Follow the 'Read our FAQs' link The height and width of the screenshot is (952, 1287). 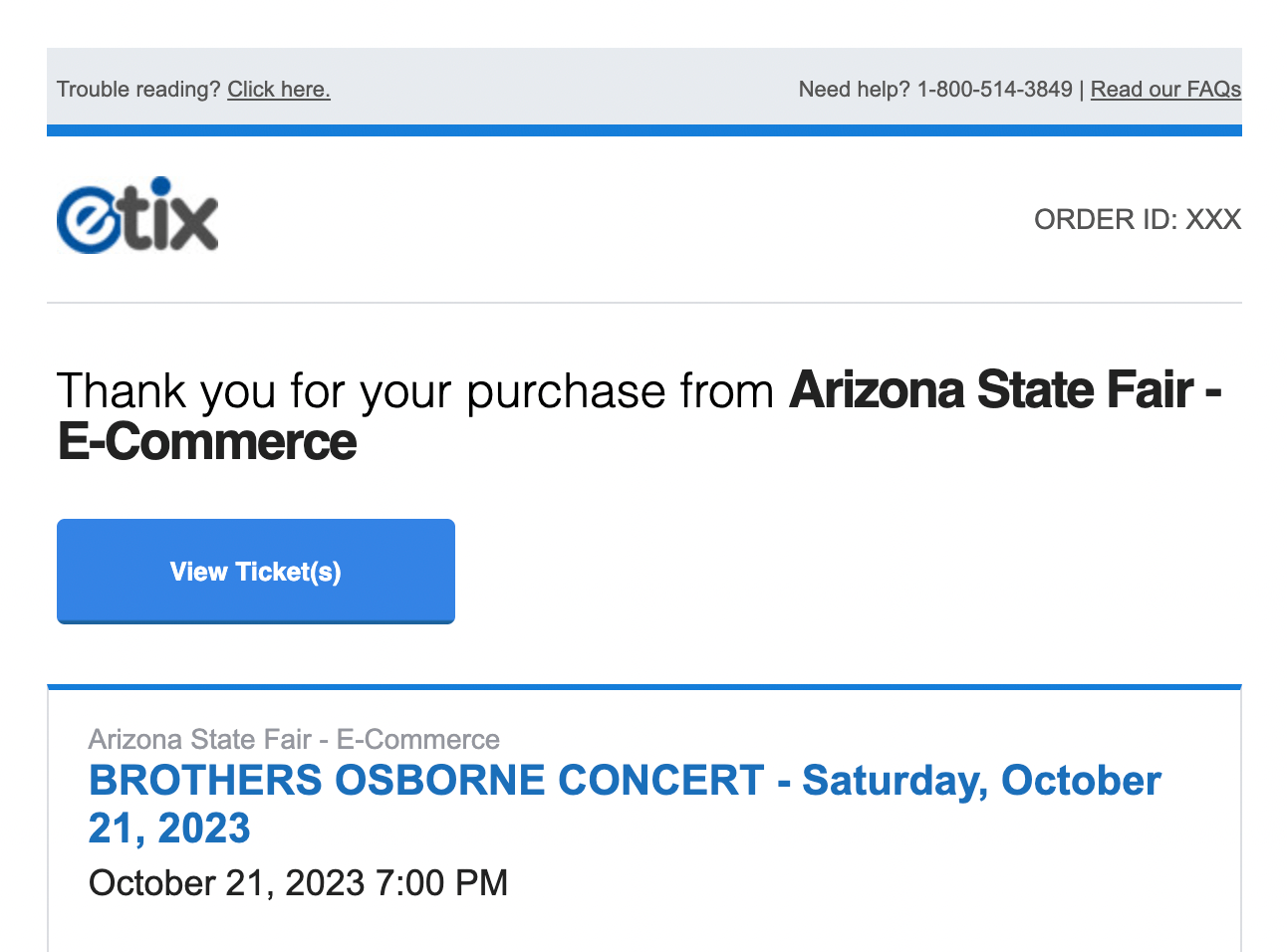(1165, 89)
